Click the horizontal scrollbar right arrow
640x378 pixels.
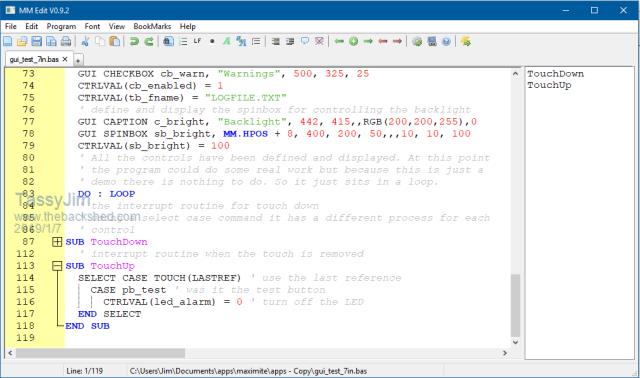[505, 353]
